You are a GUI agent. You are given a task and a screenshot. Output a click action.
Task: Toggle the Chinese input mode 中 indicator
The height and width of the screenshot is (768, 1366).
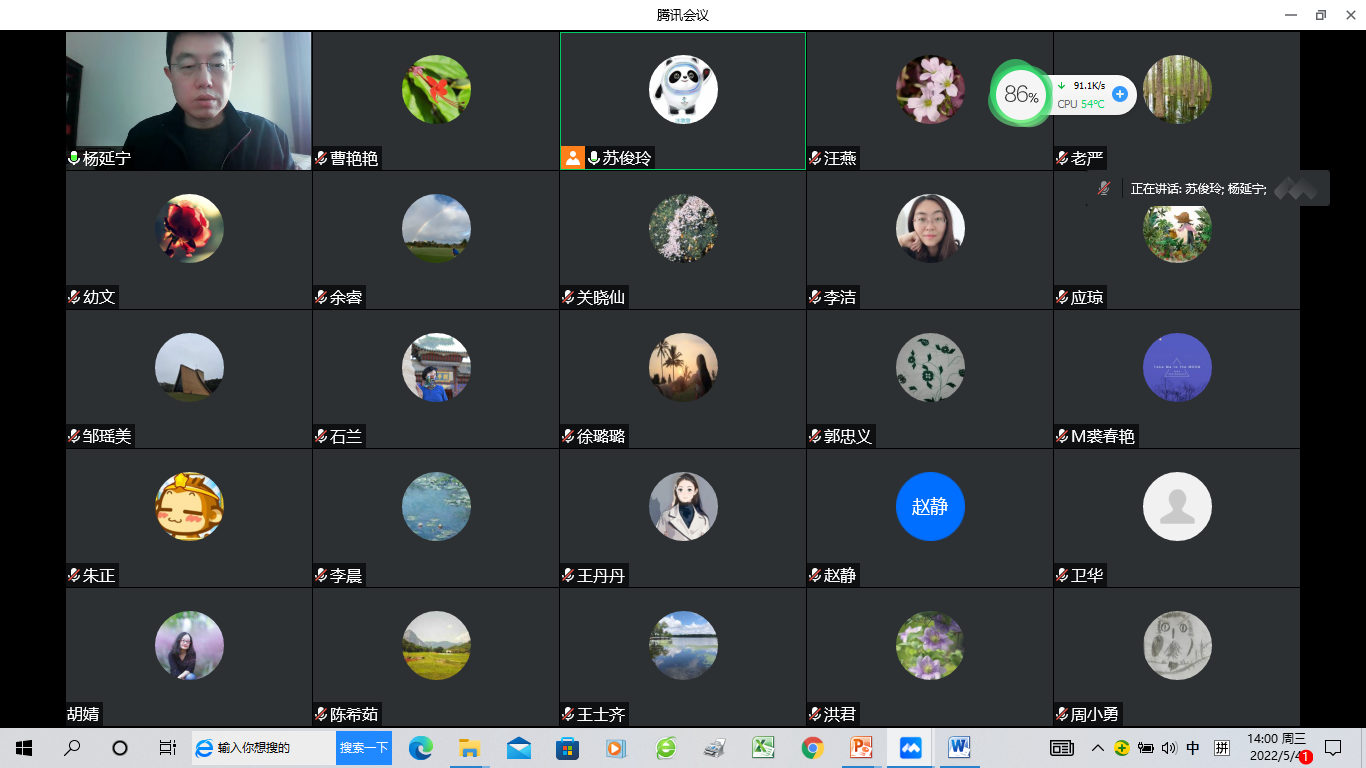1193,748
